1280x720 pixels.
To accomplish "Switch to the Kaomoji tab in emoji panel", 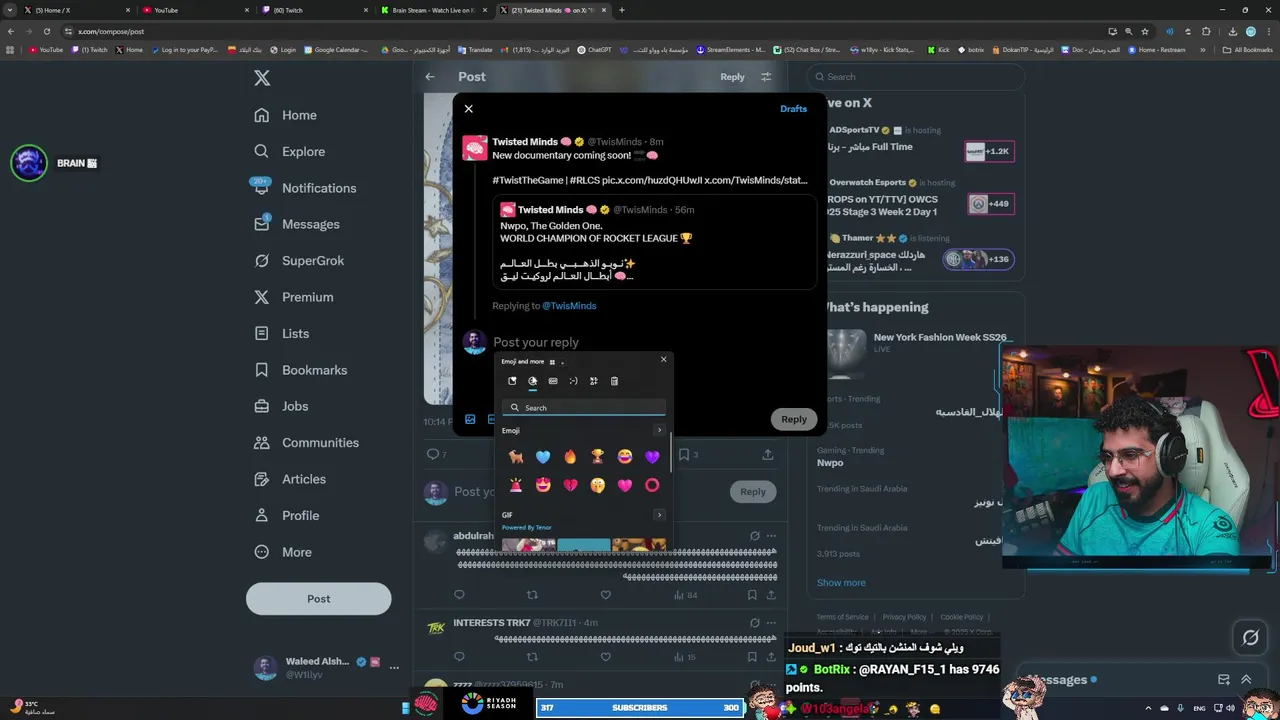I will point(573,381).
